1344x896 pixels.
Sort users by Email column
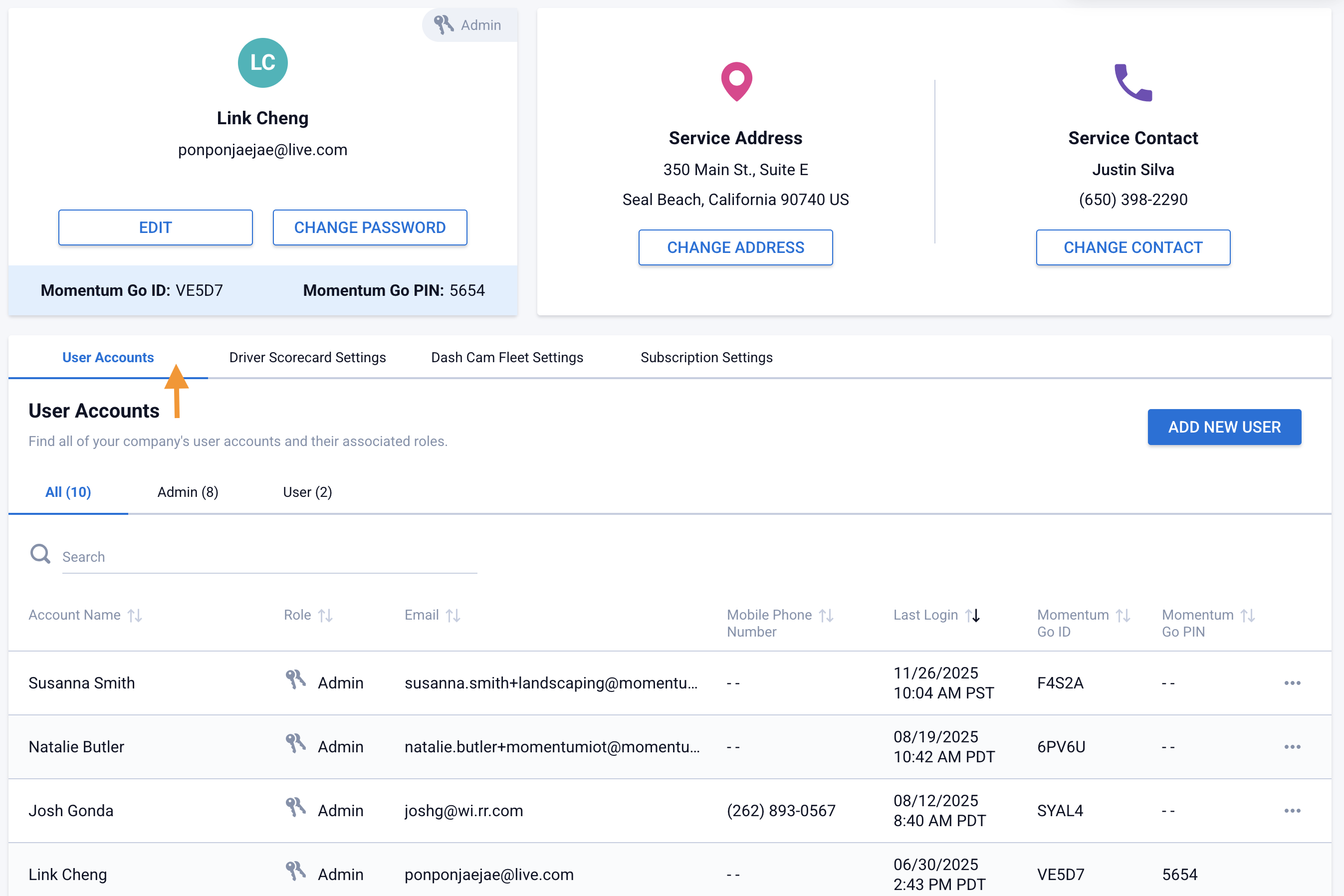click(x=453, y=616)
